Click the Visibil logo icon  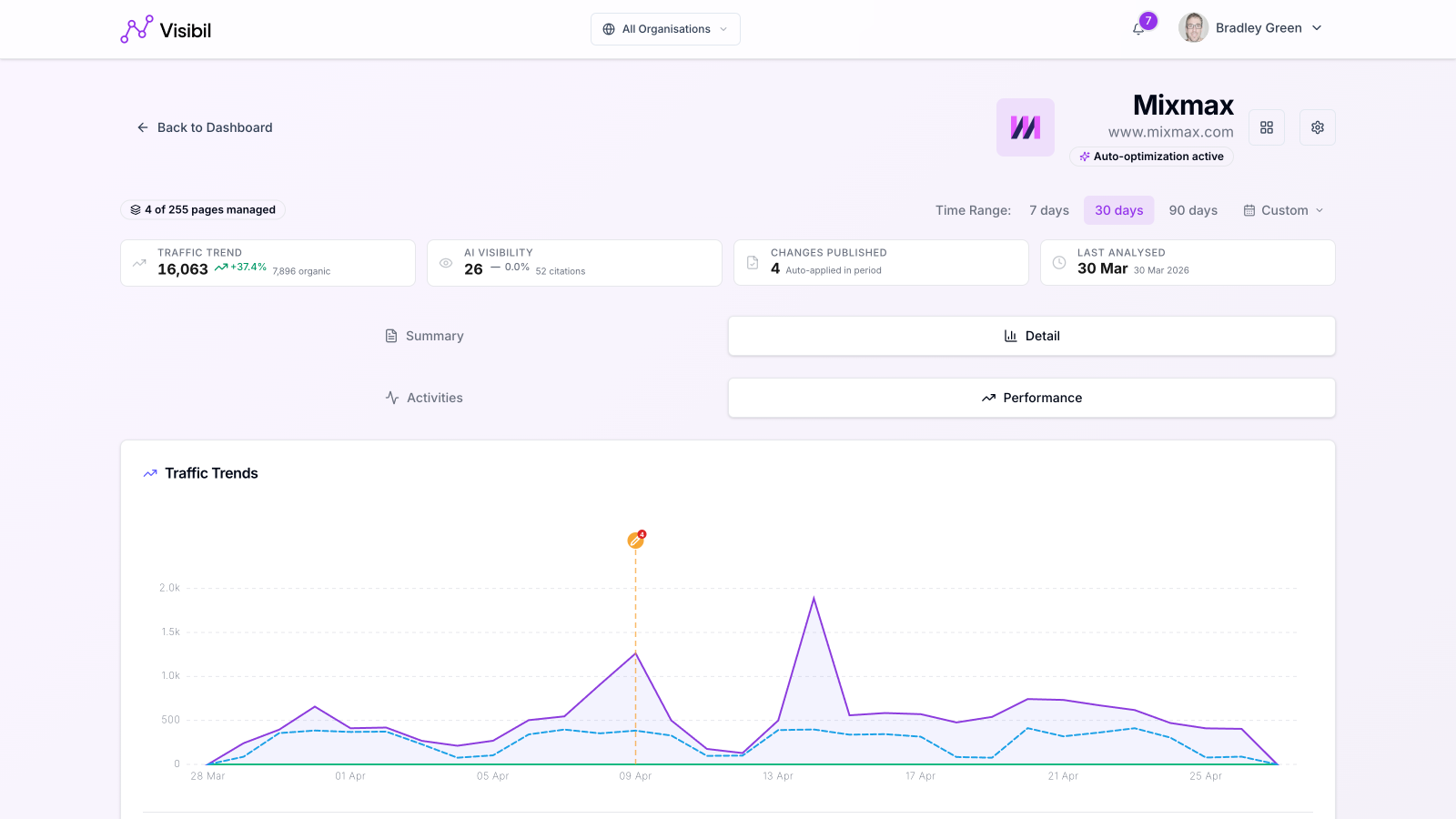(x=136, y=29)
